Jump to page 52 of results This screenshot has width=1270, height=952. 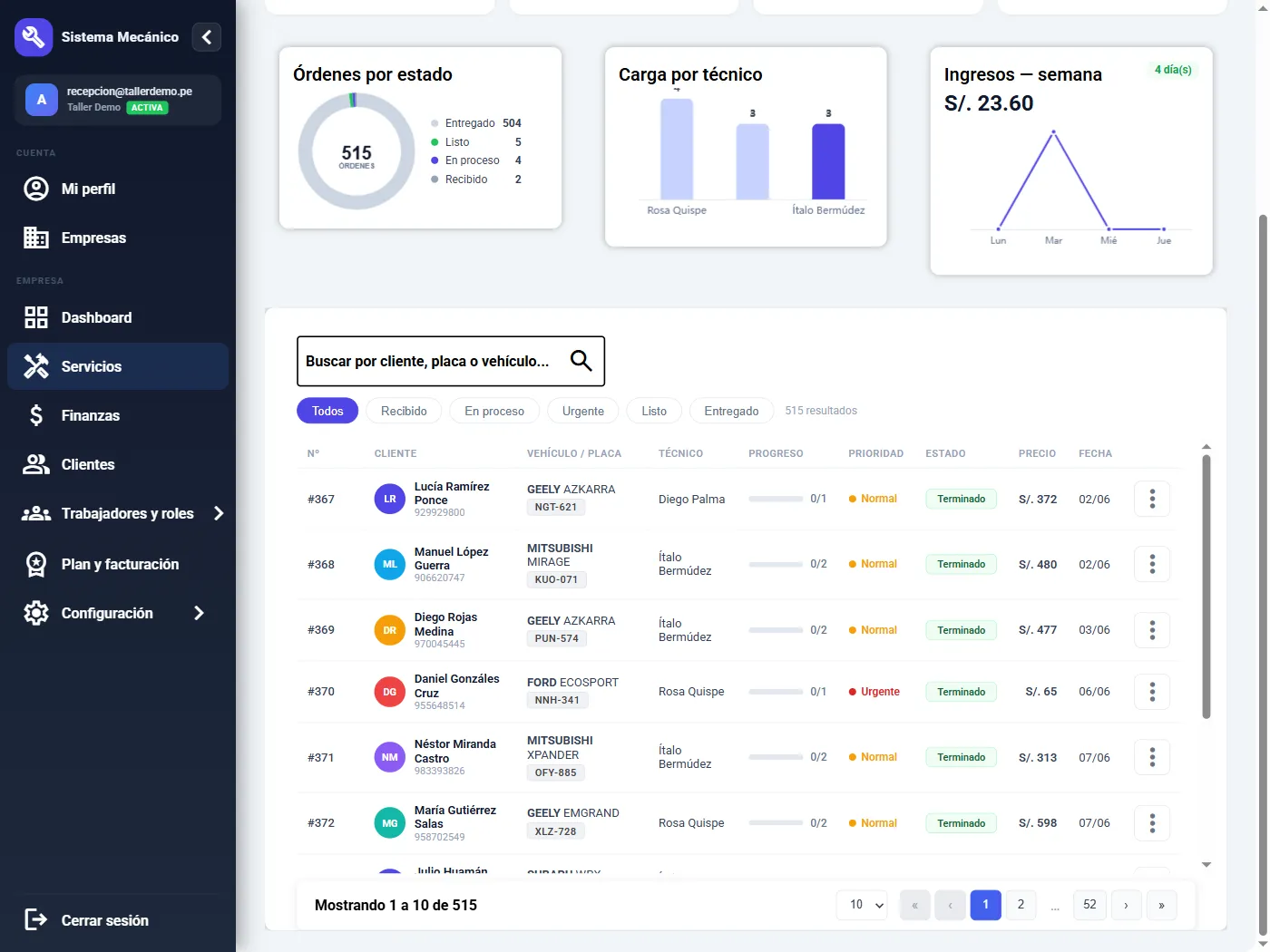(1089, 905)
